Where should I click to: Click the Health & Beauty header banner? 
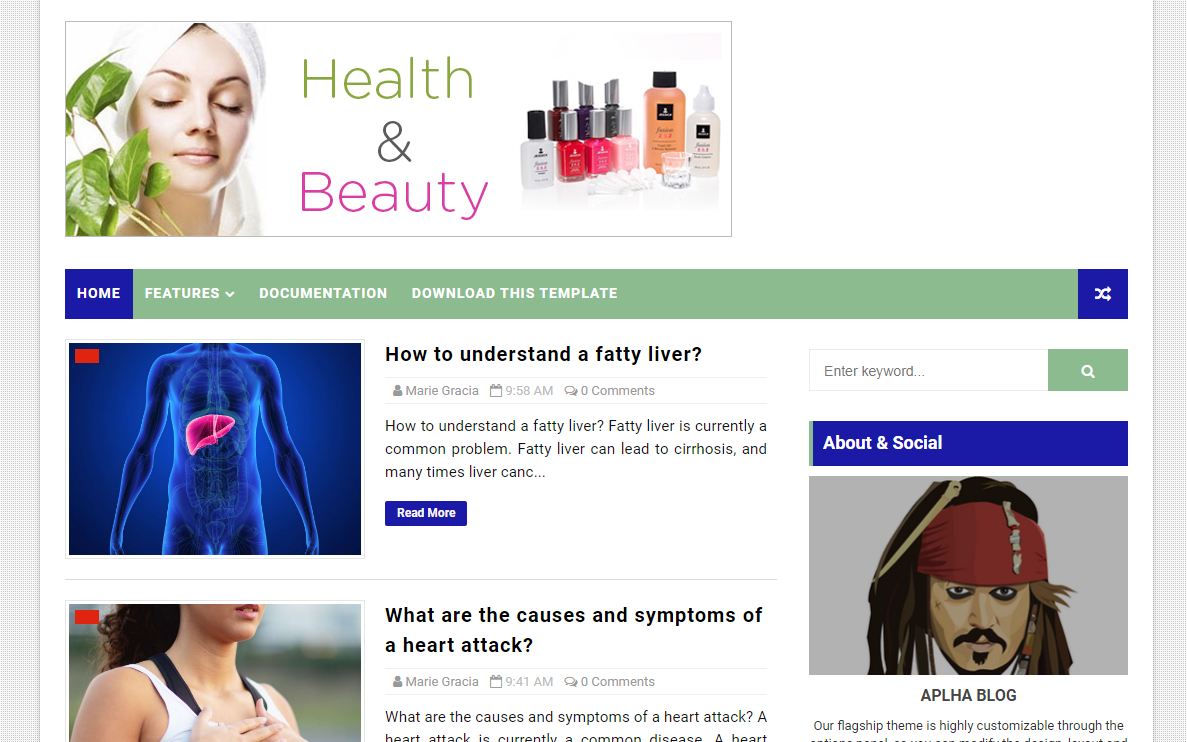398,129
